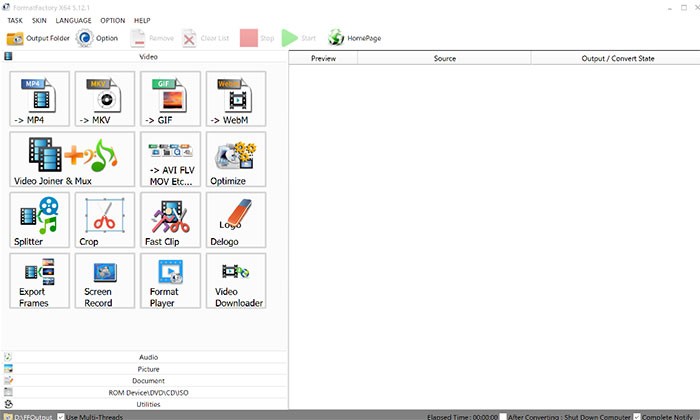
Task: Expand the Audio category section
Action: pos(147,356)
